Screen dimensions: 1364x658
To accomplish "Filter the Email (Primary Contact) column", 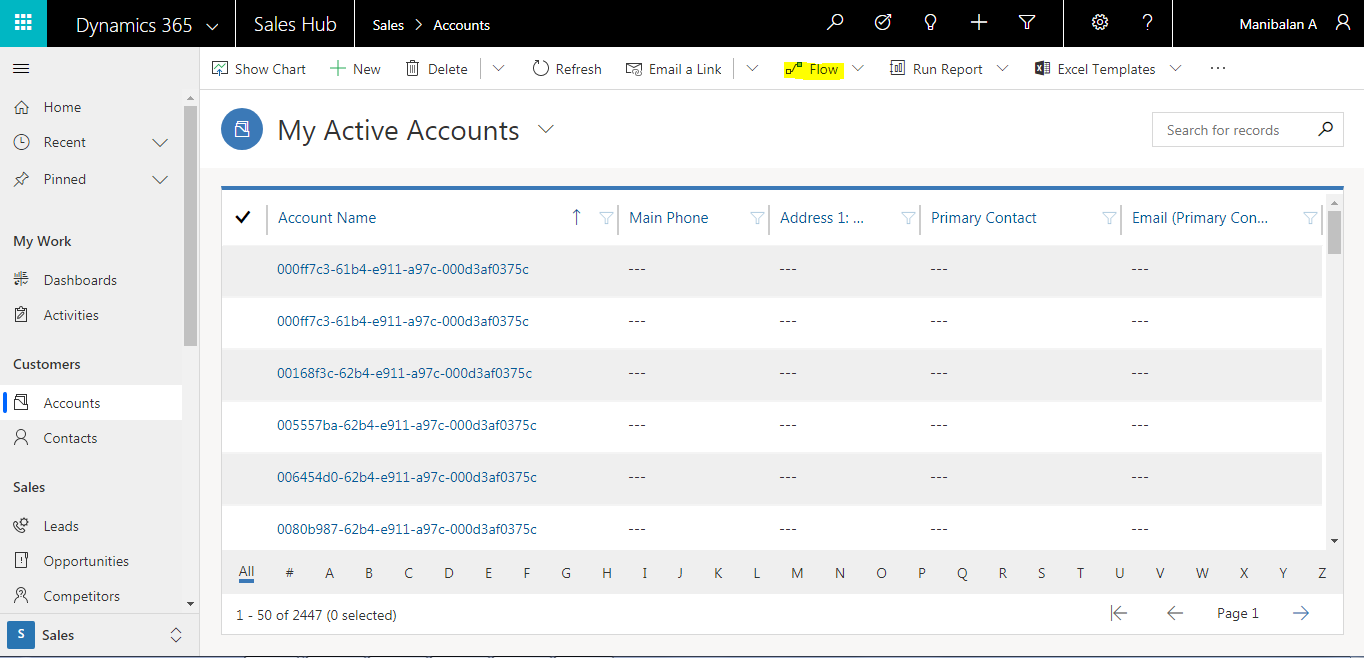I will pyautogui.click(x=1311, y=218).
